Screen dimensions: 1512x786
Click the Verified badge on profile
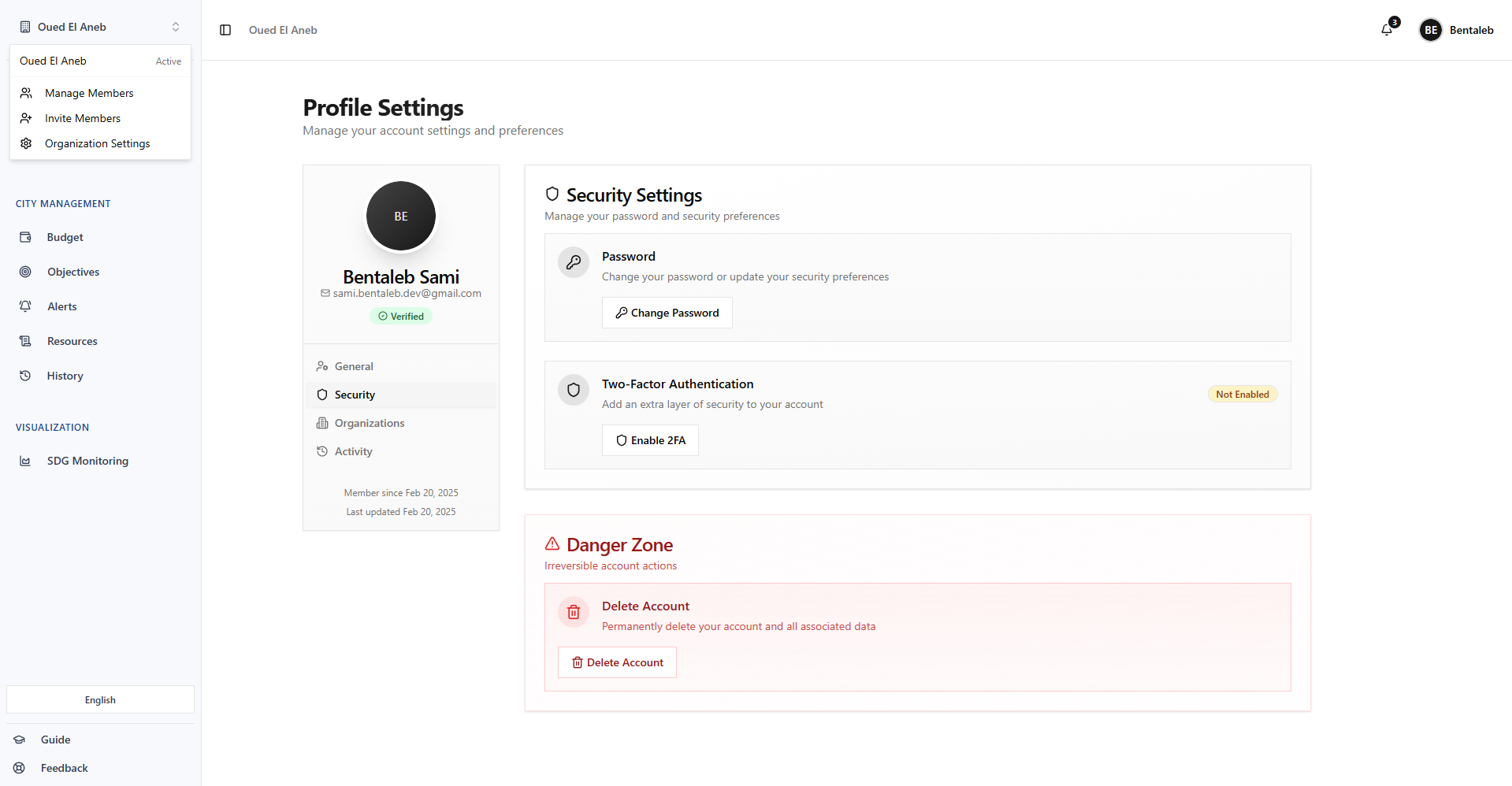(401, 315)
